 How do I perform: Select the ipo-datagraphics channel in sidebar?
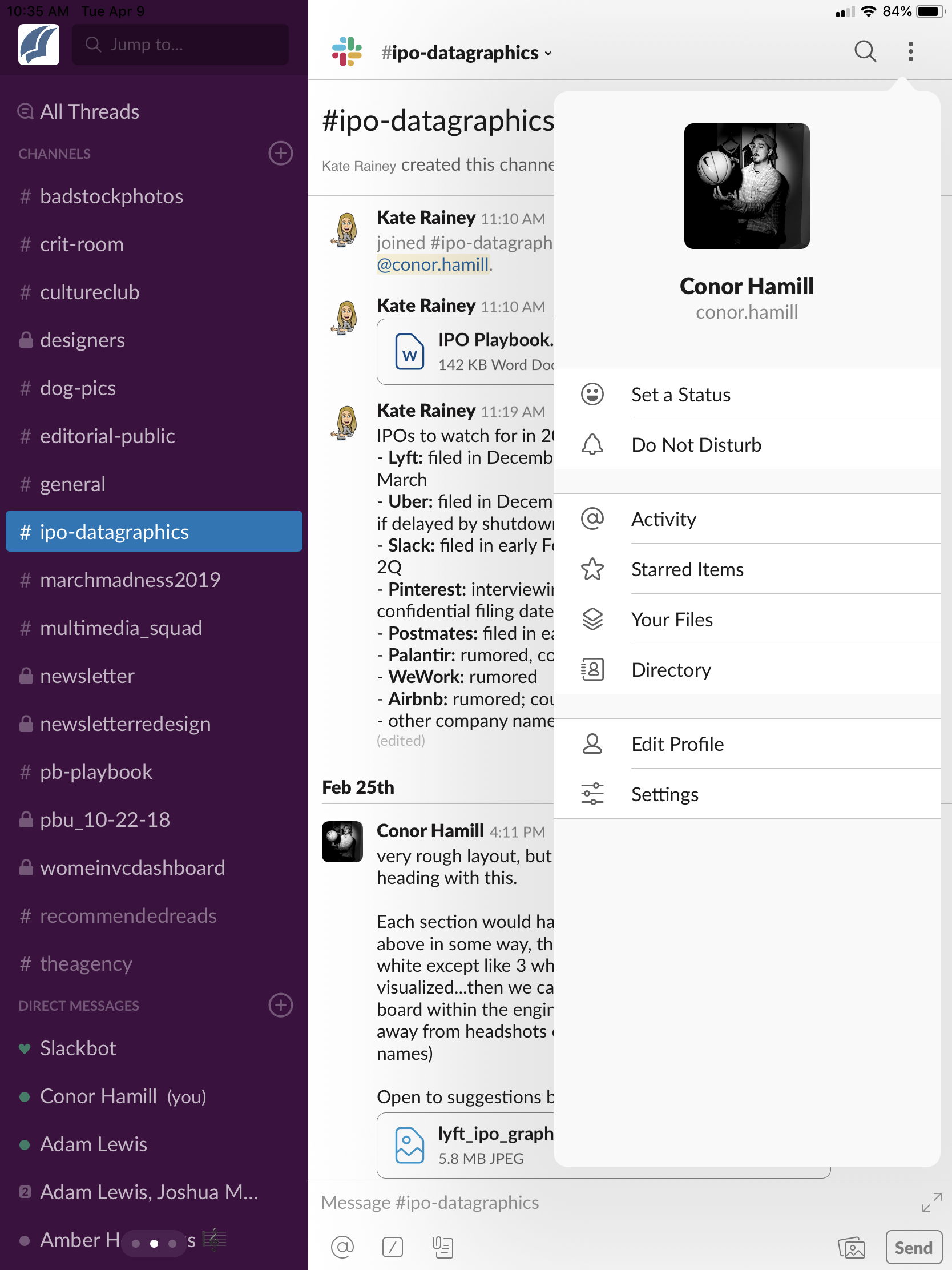154,532
